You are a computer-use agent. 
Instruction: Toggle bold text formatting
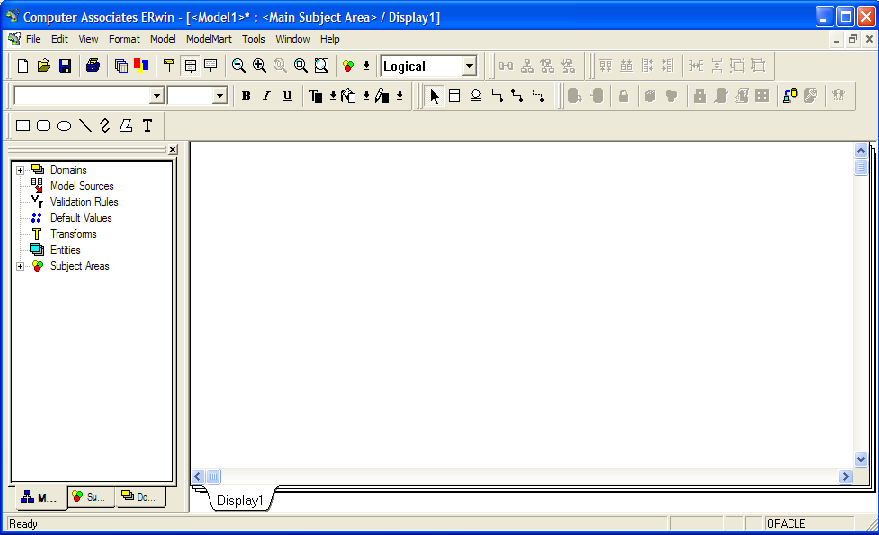tap(246, 96)
